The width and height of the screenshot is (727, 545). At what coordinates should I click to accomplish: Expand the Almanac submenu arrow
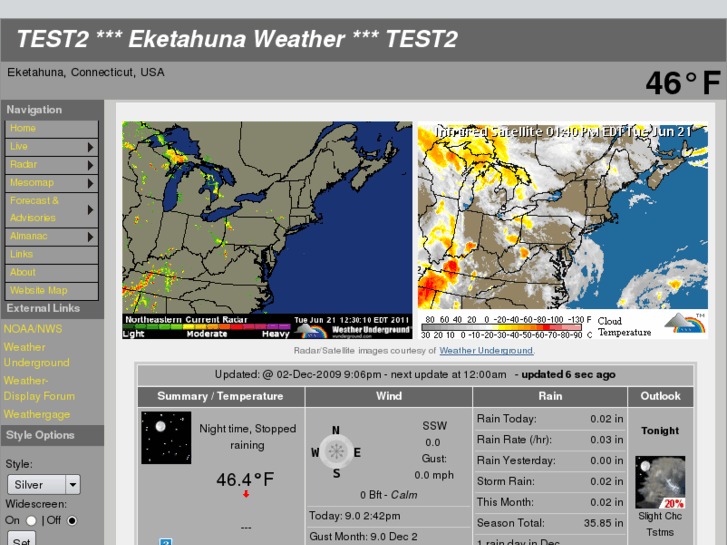pos(90,237)
